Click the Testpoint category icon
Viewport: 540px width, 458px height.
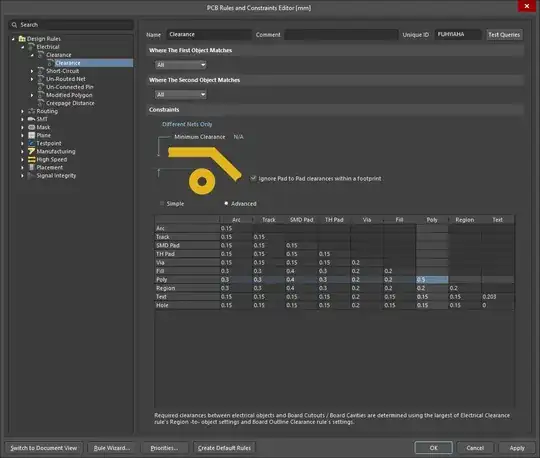pyautogui.click(x=31, y=143)
